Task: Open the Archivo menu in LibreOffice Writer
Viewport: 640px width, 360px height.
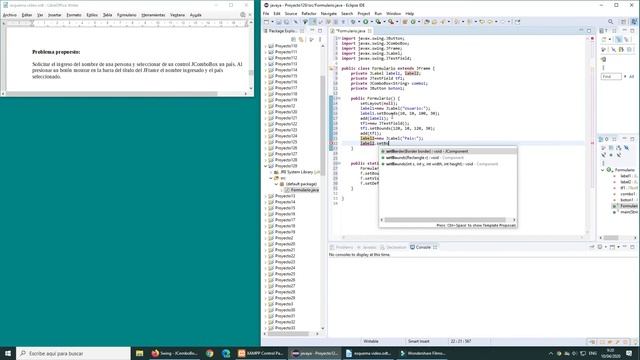Action: point(10,15)
